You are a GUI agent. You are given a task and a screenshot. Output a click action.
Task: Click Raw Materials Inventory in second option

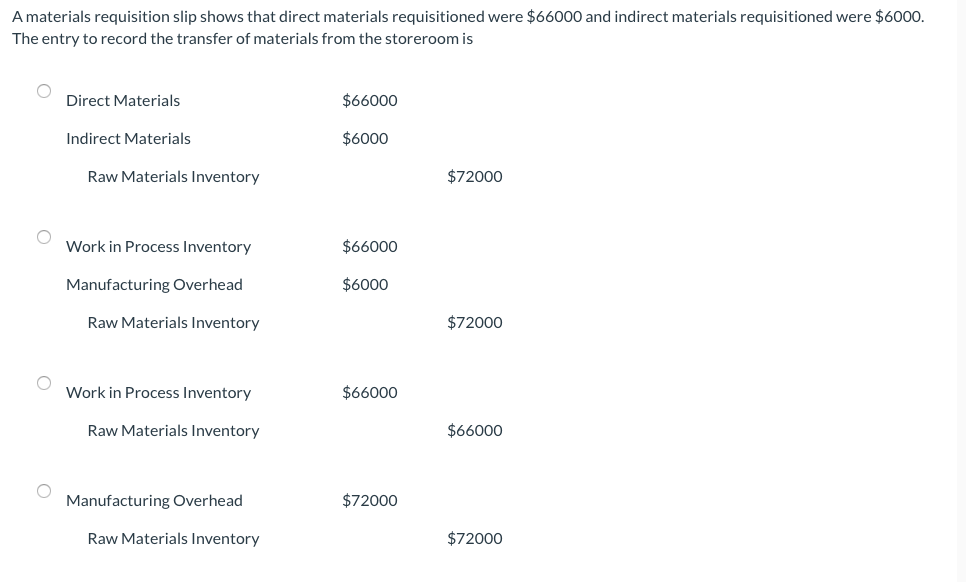(173, 322)
